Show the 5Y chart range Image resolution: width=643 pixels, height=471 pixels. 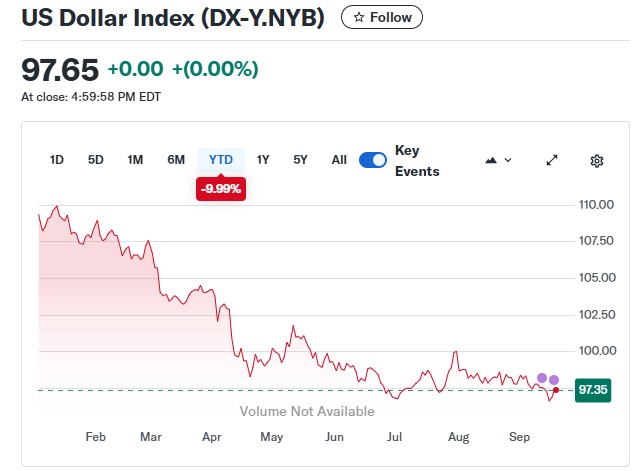(x=300, y=160)
